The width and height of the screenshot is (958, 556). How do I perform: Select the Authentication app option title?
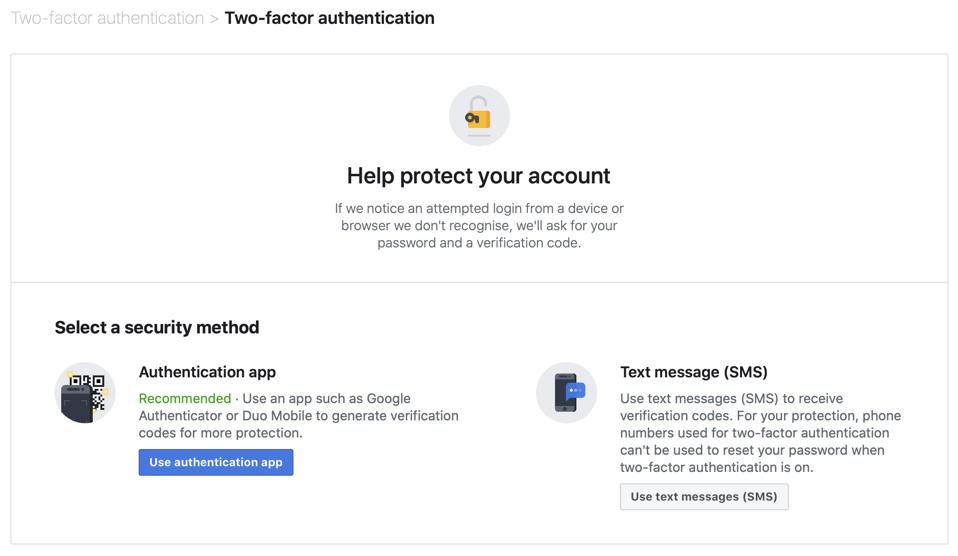[207, 372]
